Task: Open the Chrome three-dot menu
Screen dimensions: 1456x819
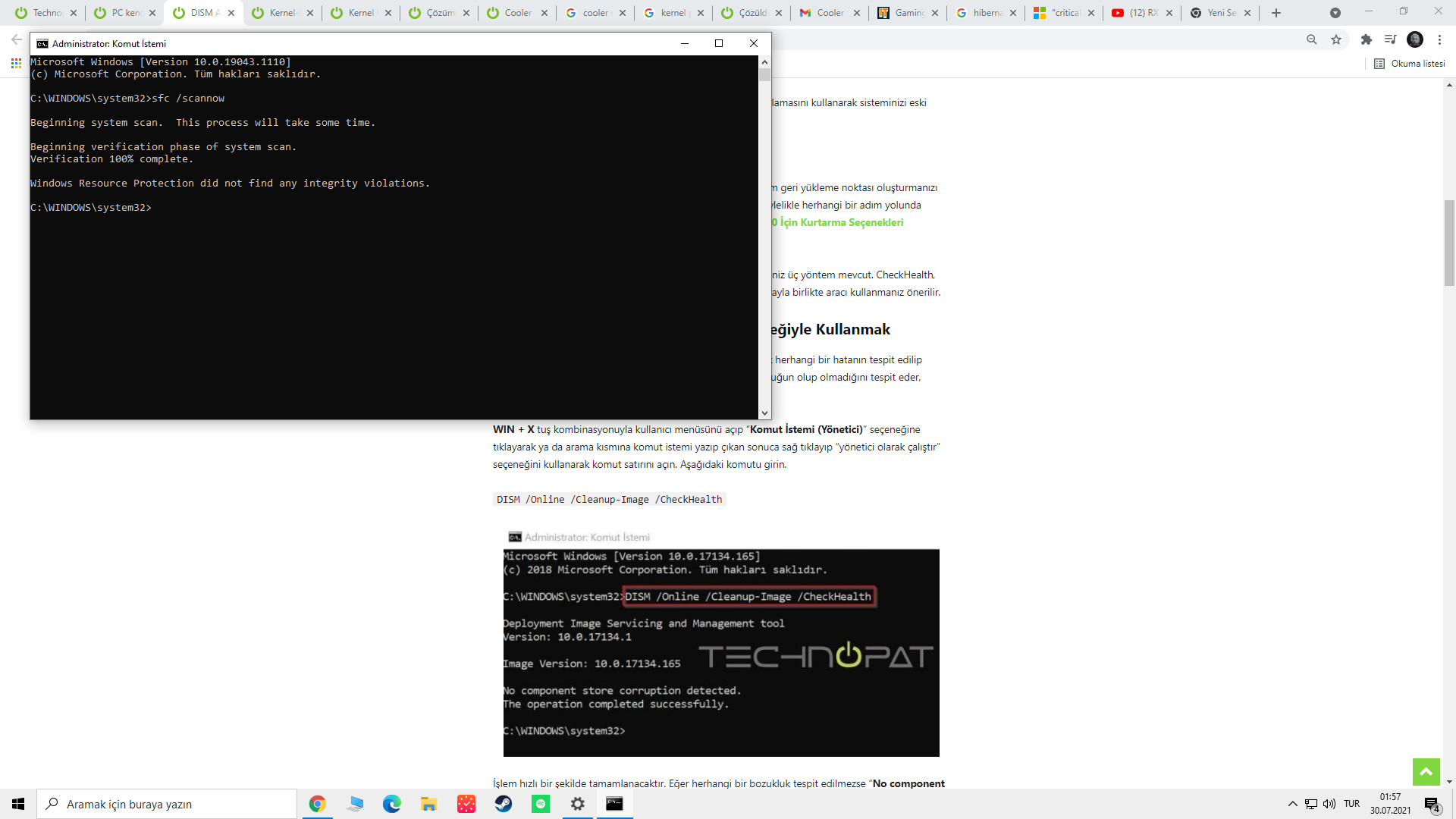Action: point(1439,39)
